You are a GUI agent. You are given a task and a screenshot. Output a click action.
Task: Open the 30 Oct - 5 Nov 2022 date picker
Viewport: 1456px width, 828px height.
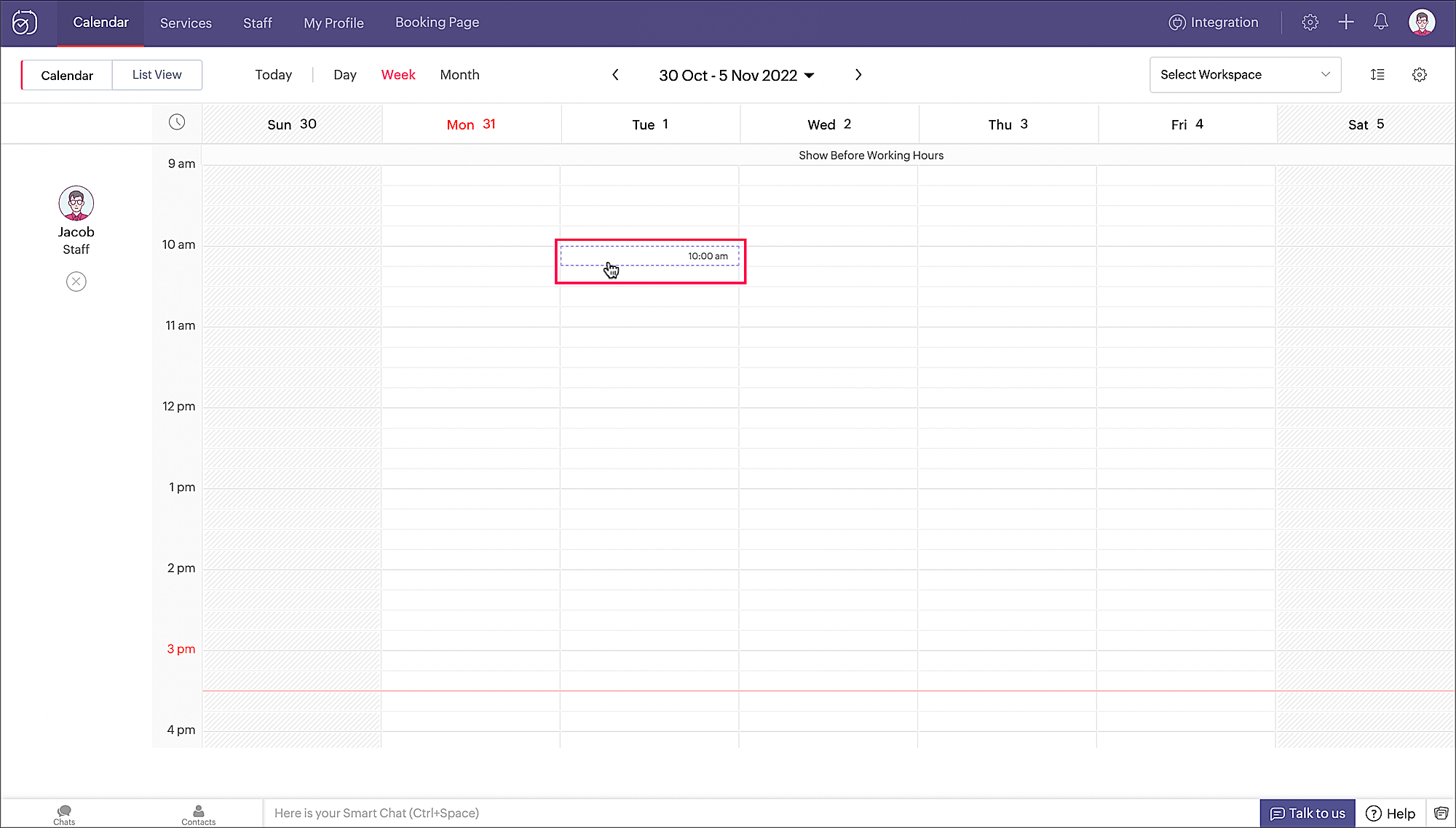tap(736, 76)
